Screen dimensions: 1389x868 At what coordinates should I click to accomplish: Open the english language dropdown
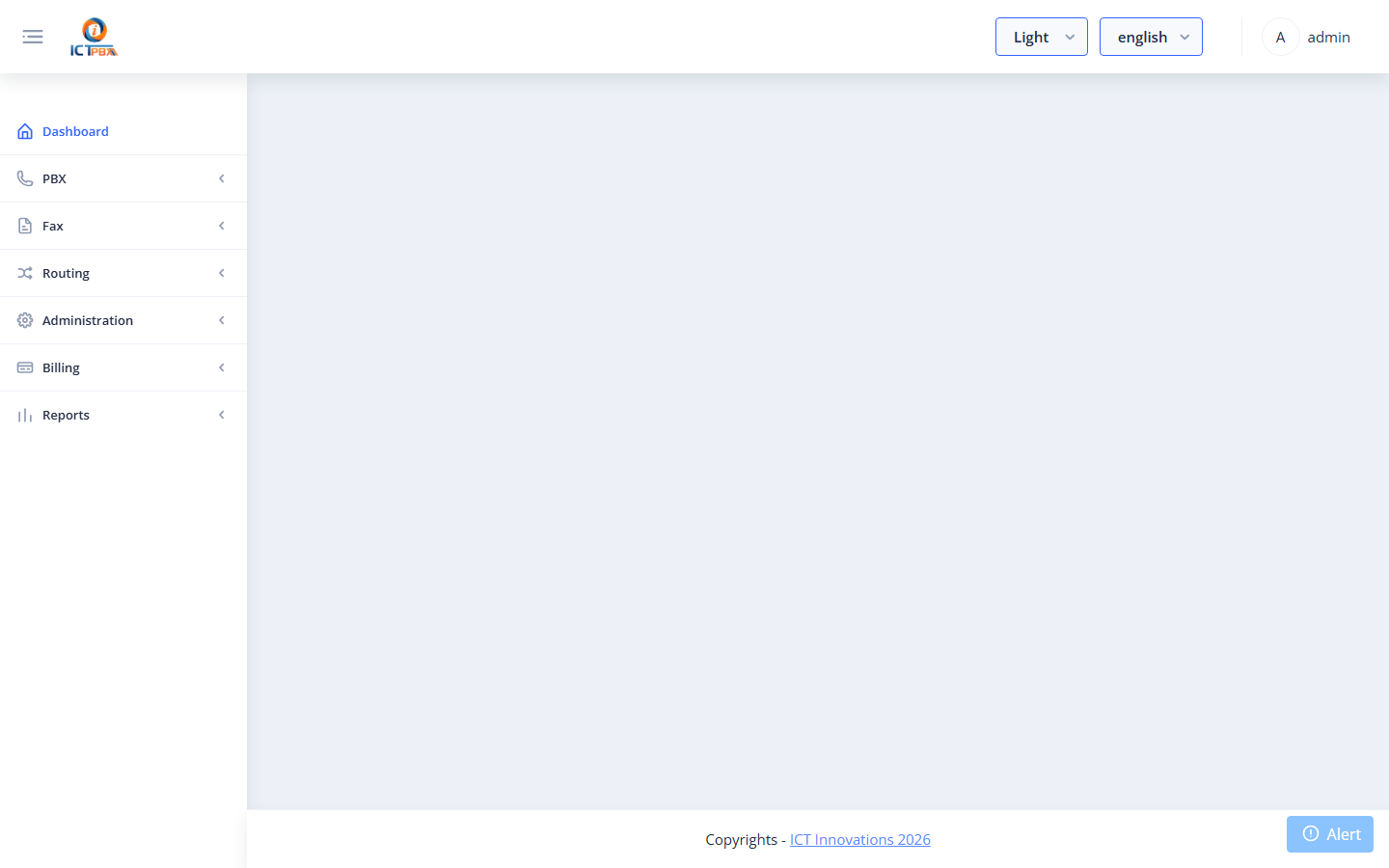coord(1151,37)
